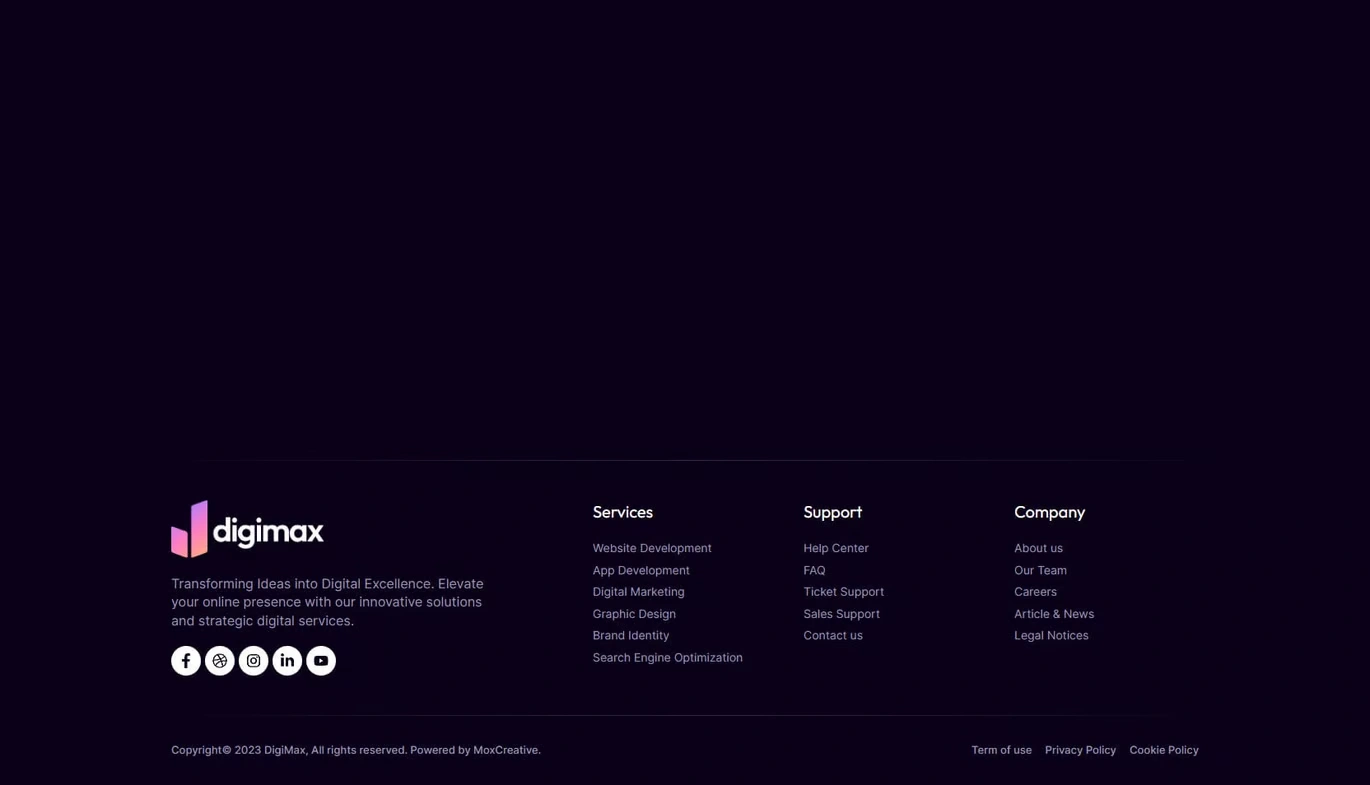This screenshot has width=1370, height=785.
Task: Click the Contact us link
Action: click(833, 635)
